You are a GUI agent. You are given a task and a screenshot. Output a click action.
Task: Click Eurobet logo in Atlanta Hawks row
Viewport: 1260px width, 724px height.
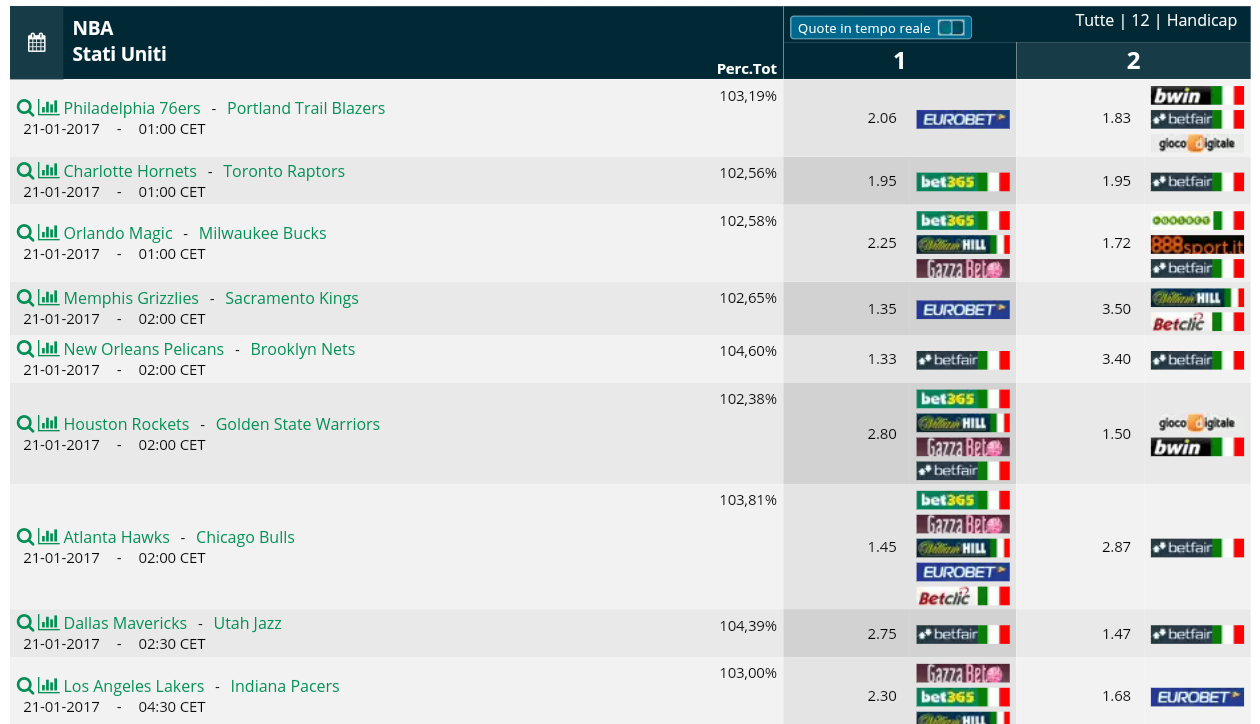(x=963, y=572)
